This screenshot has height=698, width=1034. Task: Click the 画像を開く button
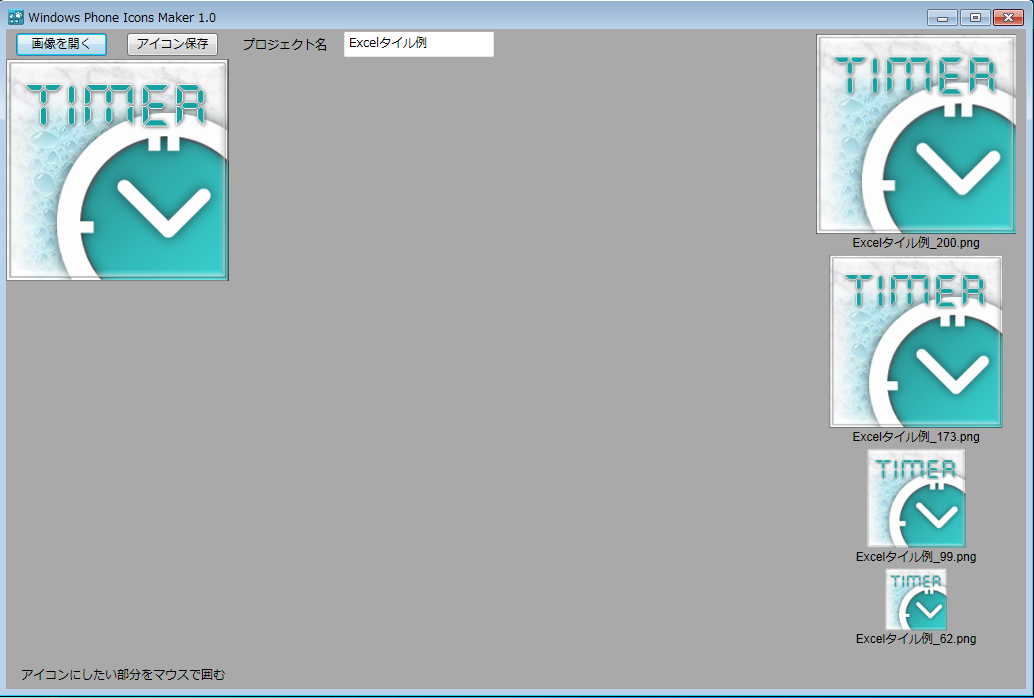(61, 44)
